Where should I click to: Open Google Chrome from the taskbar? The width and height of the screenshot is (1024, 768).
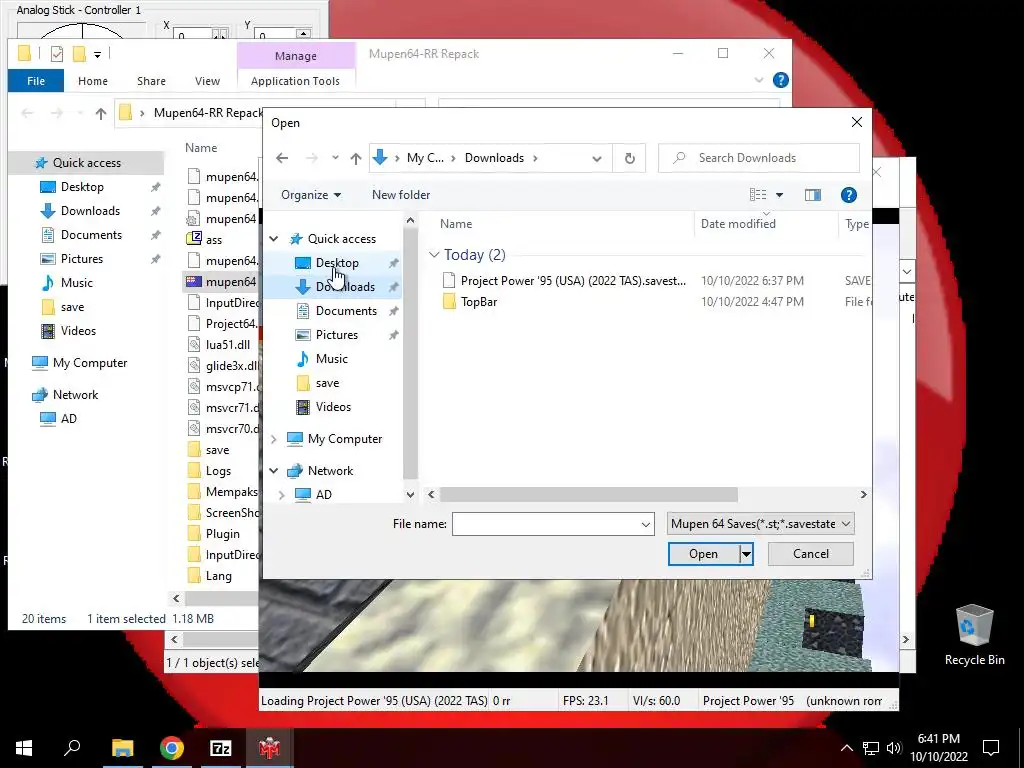(x=172, y=748)
